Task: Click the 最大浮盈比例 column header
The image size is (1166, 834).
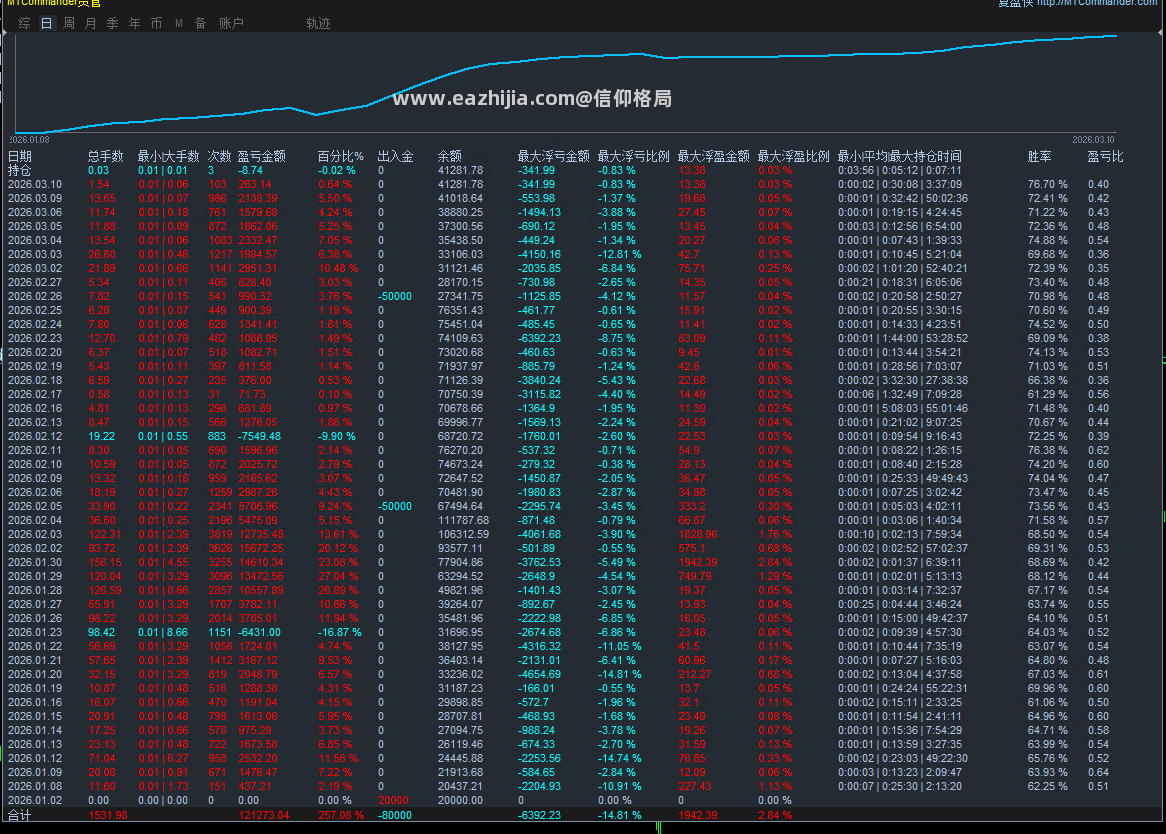Action: [x=793, y=156]
